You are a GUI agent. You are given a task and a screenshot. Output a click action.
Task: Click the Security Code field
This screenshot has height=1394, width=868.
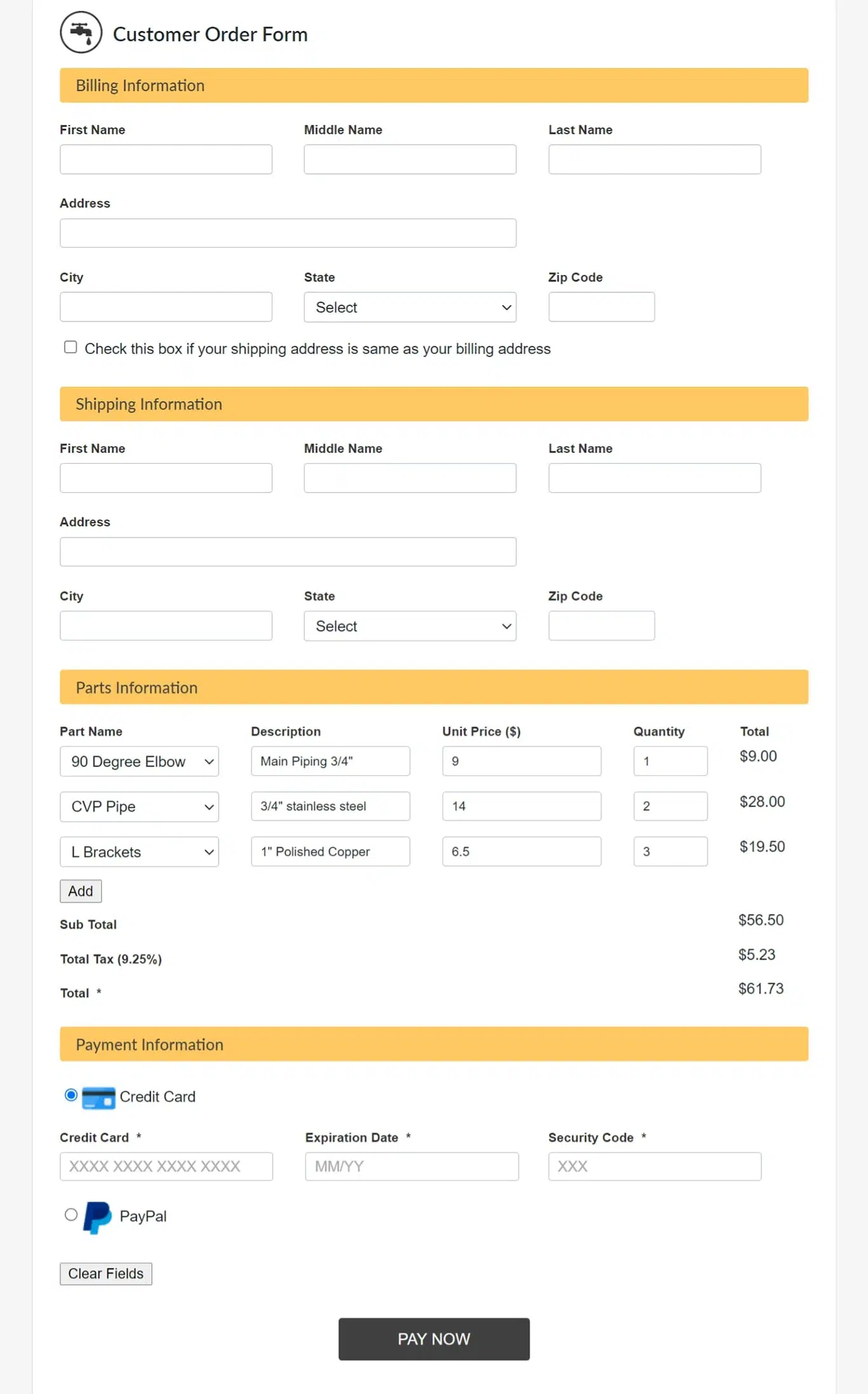pos(654,1167)
